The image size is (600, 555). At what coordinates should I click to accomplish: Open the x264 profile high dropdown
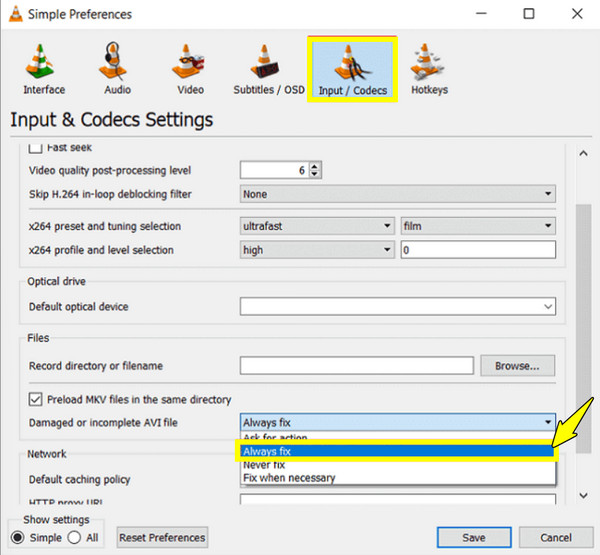tap(317, 250)
